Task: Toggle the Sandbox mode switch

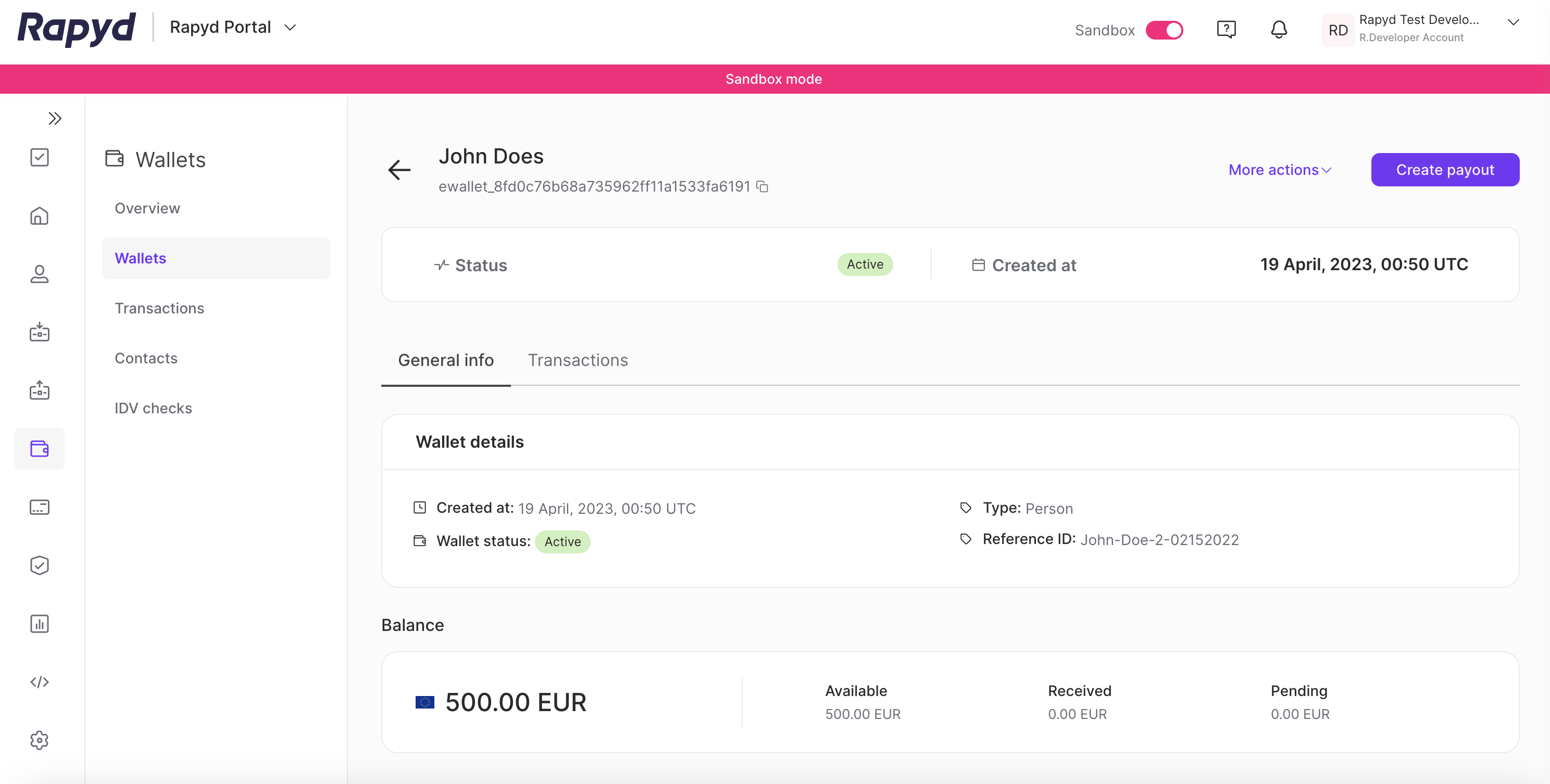Action: point(1164,30)
